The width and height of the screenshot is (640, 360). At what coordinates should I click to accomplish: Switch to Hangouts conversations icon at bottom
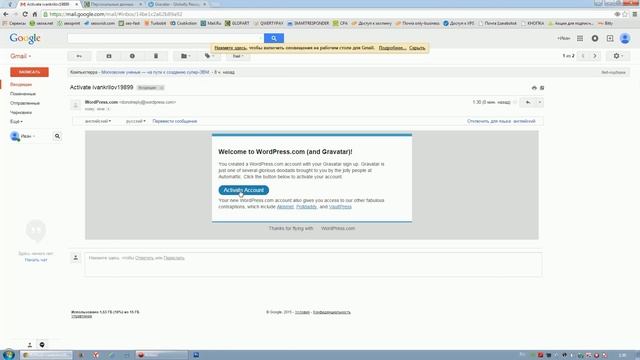pos(42,345)
